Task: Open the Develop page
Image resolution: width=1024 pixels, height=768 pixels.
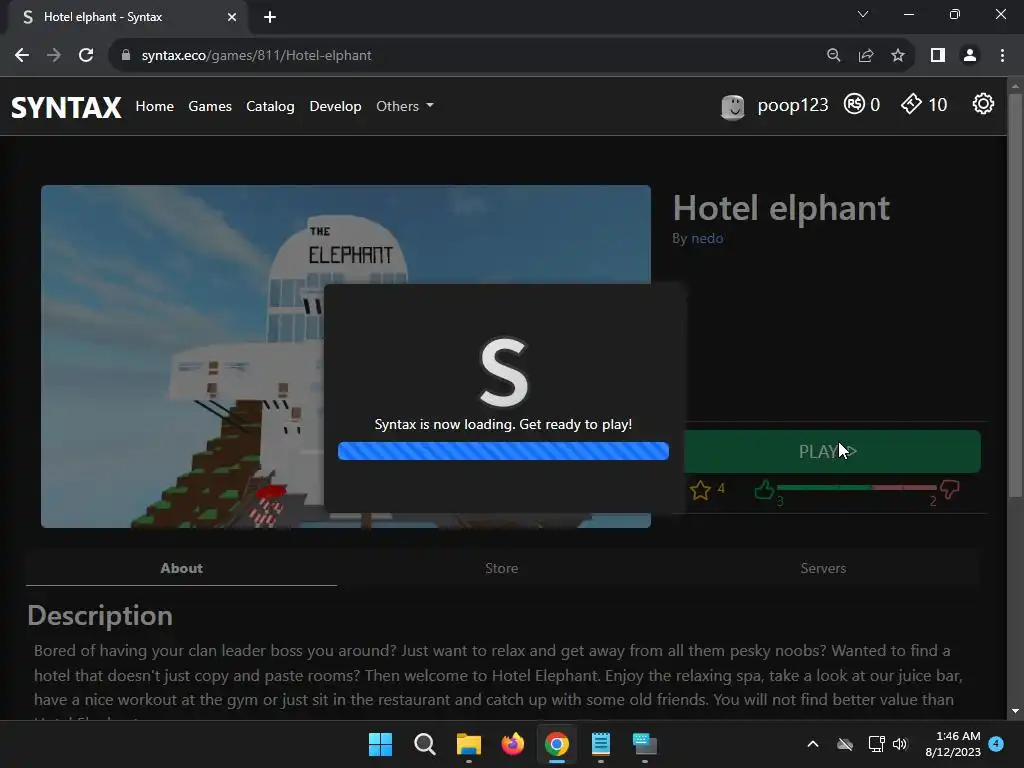Action: [335, 106]
